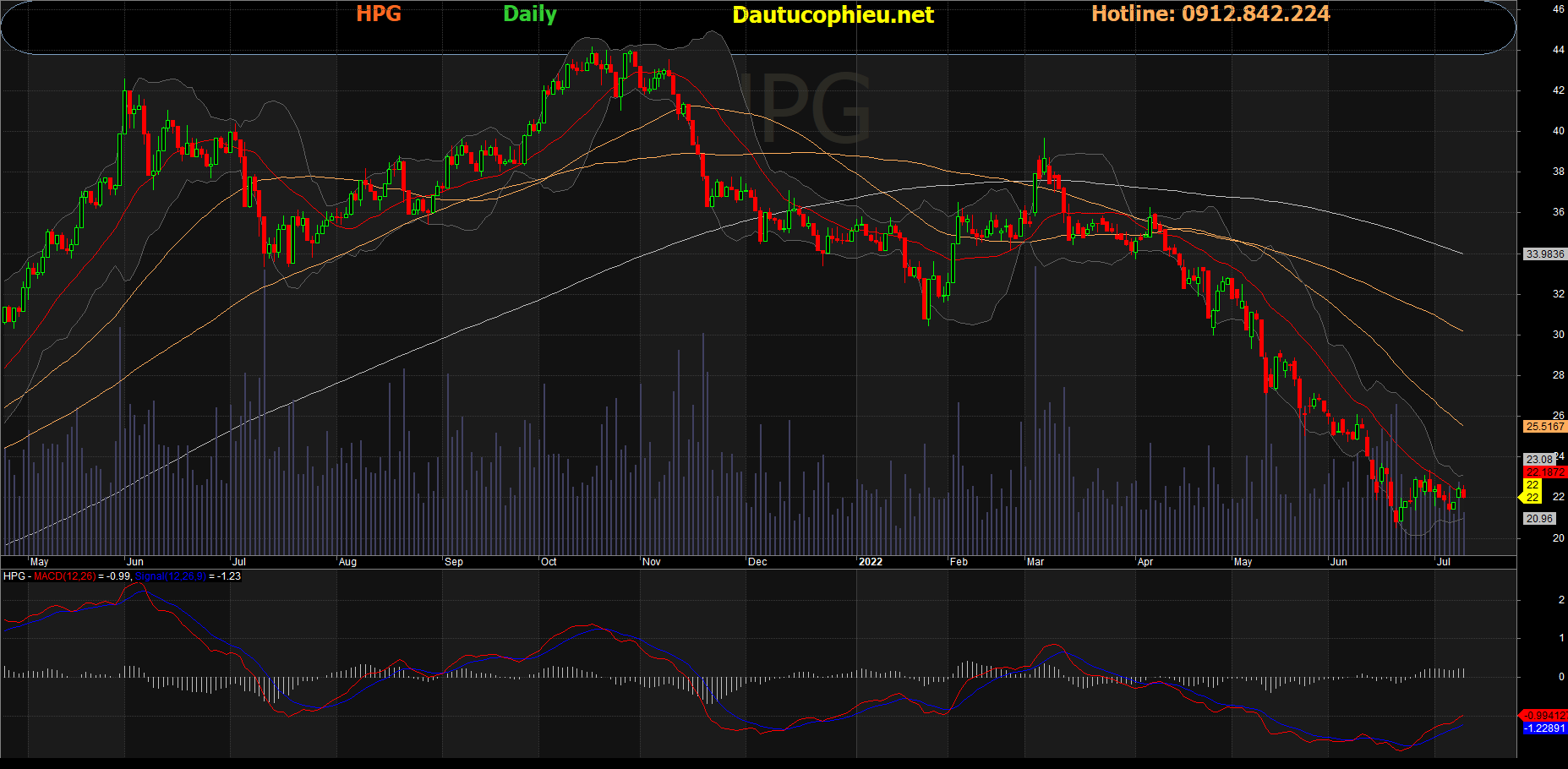Open the Dautucophieu.net site label
Viewport: 1568px width, 769px height.
(833, 14)
